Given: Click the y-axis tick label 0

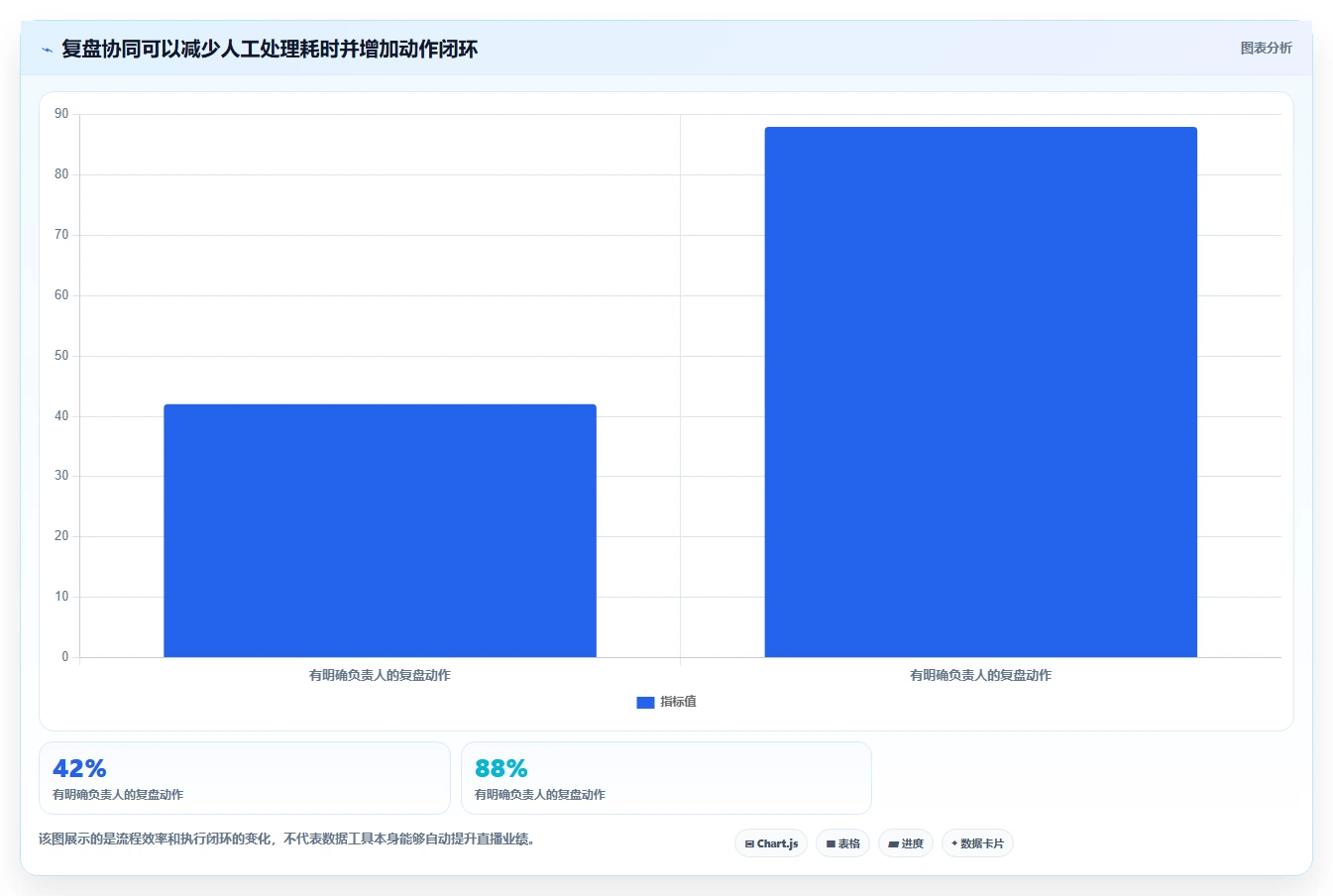Looking at the screenshot, I should click(x=65, y=657).
